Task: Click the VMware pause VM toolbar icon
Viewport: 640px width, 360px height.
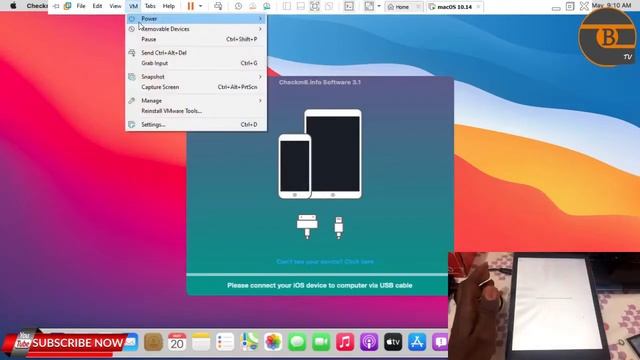Action: pyautogui.click(x=191, y=6)
